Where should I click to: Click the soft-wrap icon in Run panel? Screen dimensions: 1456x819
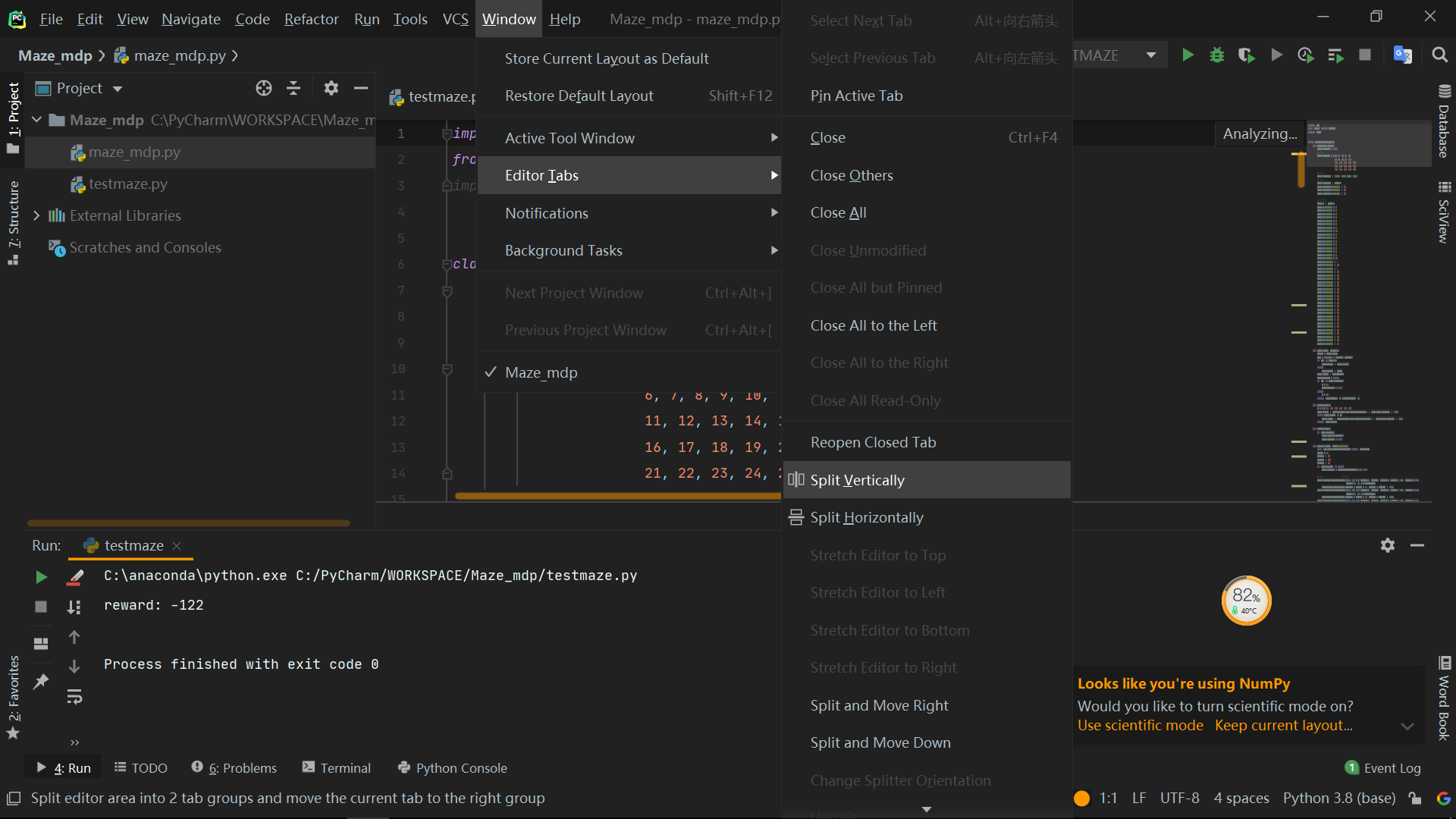click(x=74, y=696)
